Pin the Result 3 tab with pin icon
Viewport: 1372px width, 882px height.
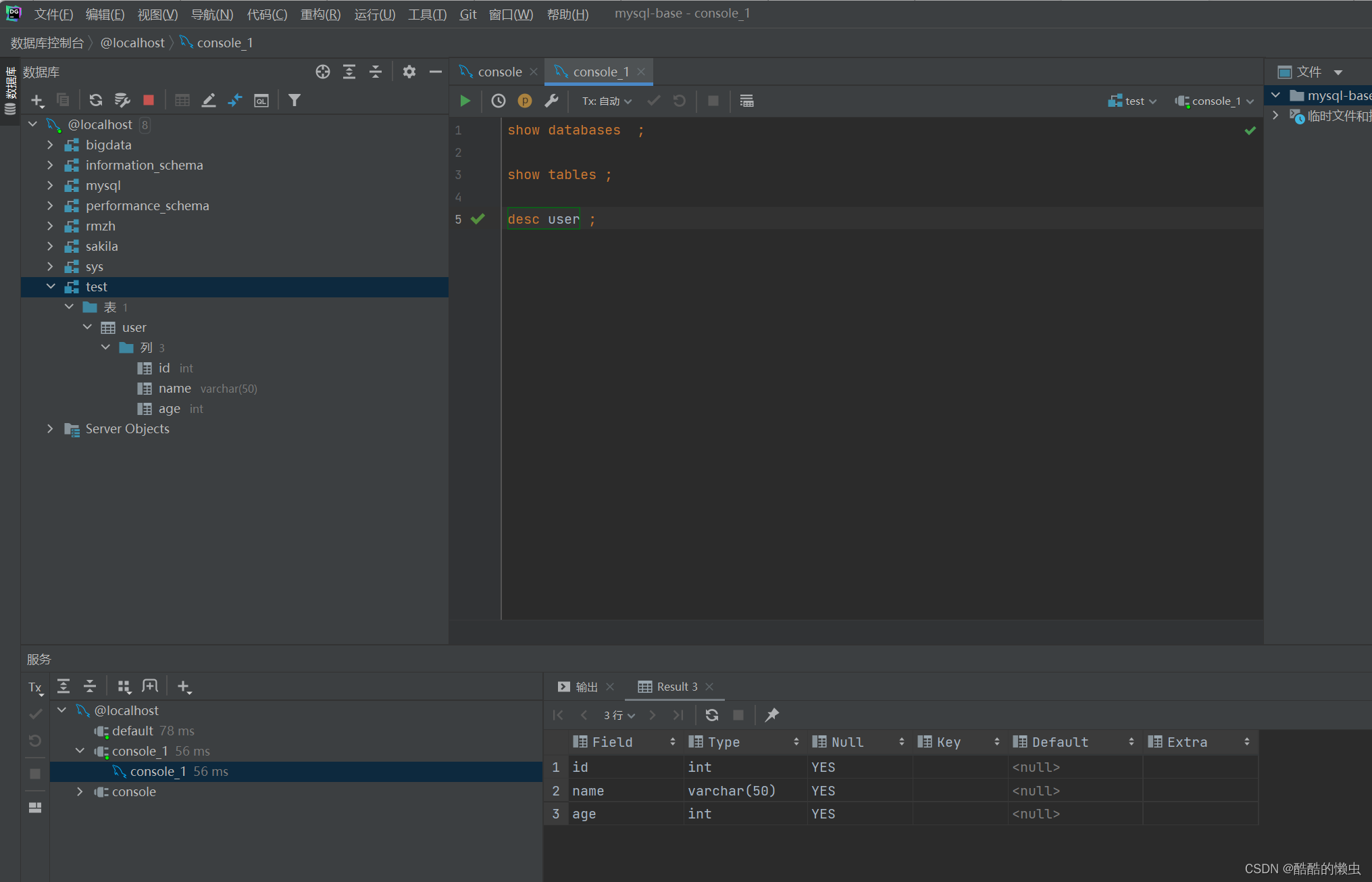pos(771,715)
